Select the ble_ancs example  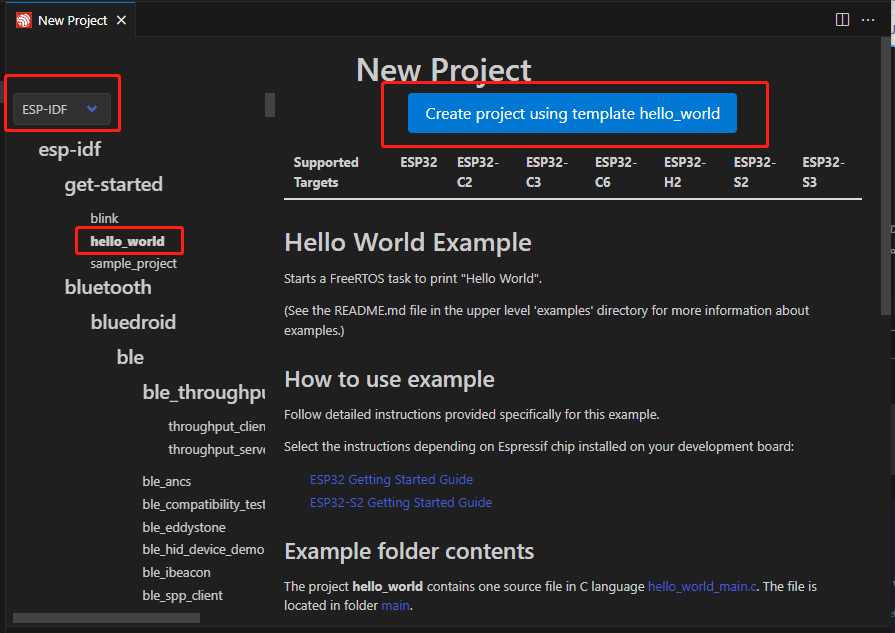pyautogui.click(x=167, y=481)
